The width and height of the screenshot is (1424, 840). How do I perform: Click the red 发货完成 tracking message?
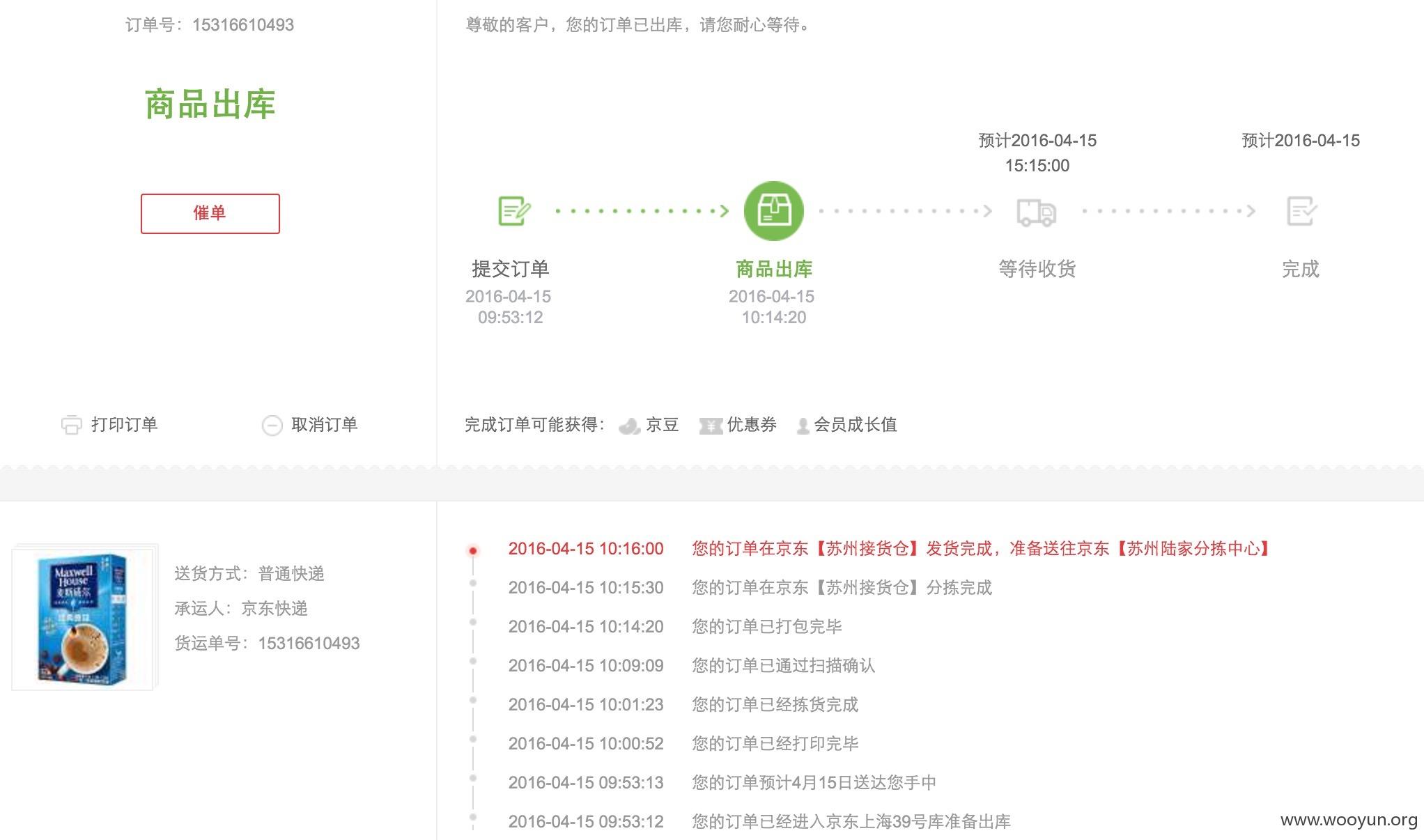(981, 549)
